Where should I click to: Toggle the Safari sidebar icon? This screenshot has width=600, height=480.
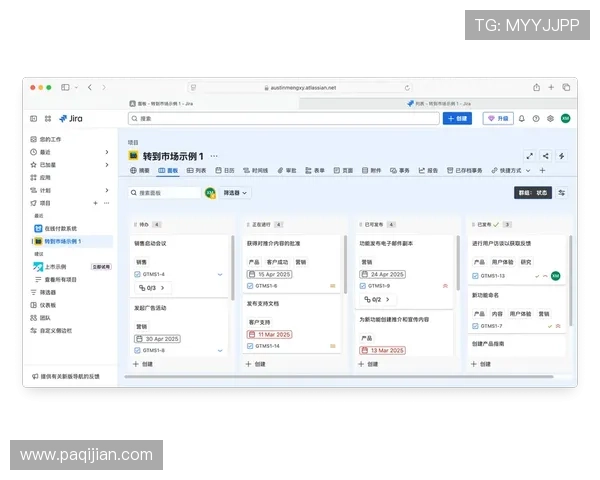(x=65, y=87)
